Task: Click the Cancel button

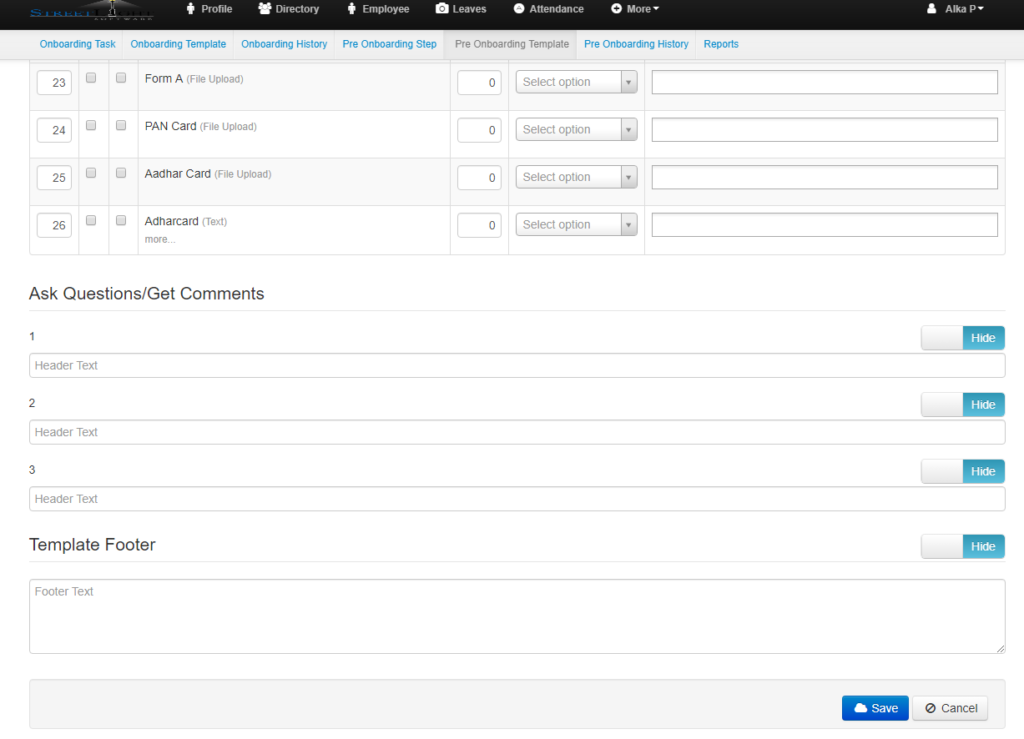Action: click(949, 708)
